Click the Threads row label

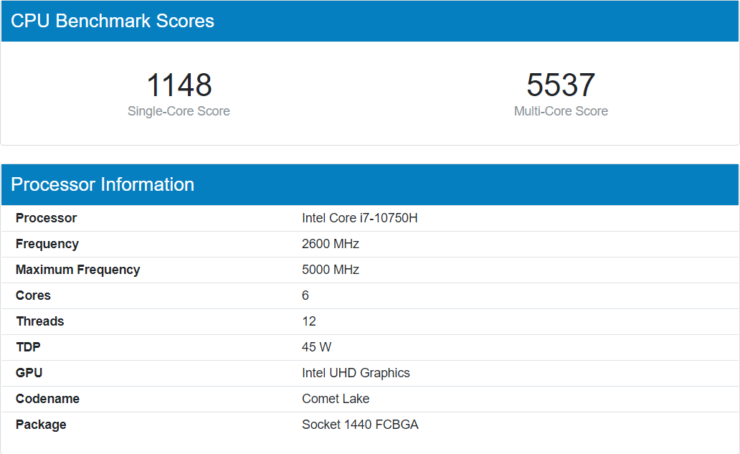(40, 322)
